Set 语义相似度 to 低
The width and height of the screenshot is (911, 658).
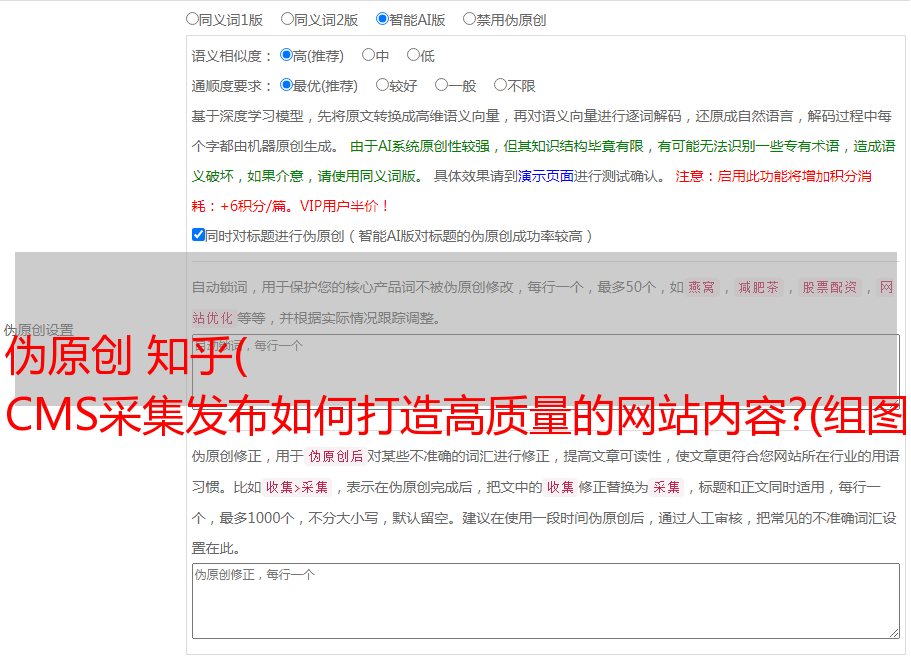pyautogui.click(x=414, y=55)
